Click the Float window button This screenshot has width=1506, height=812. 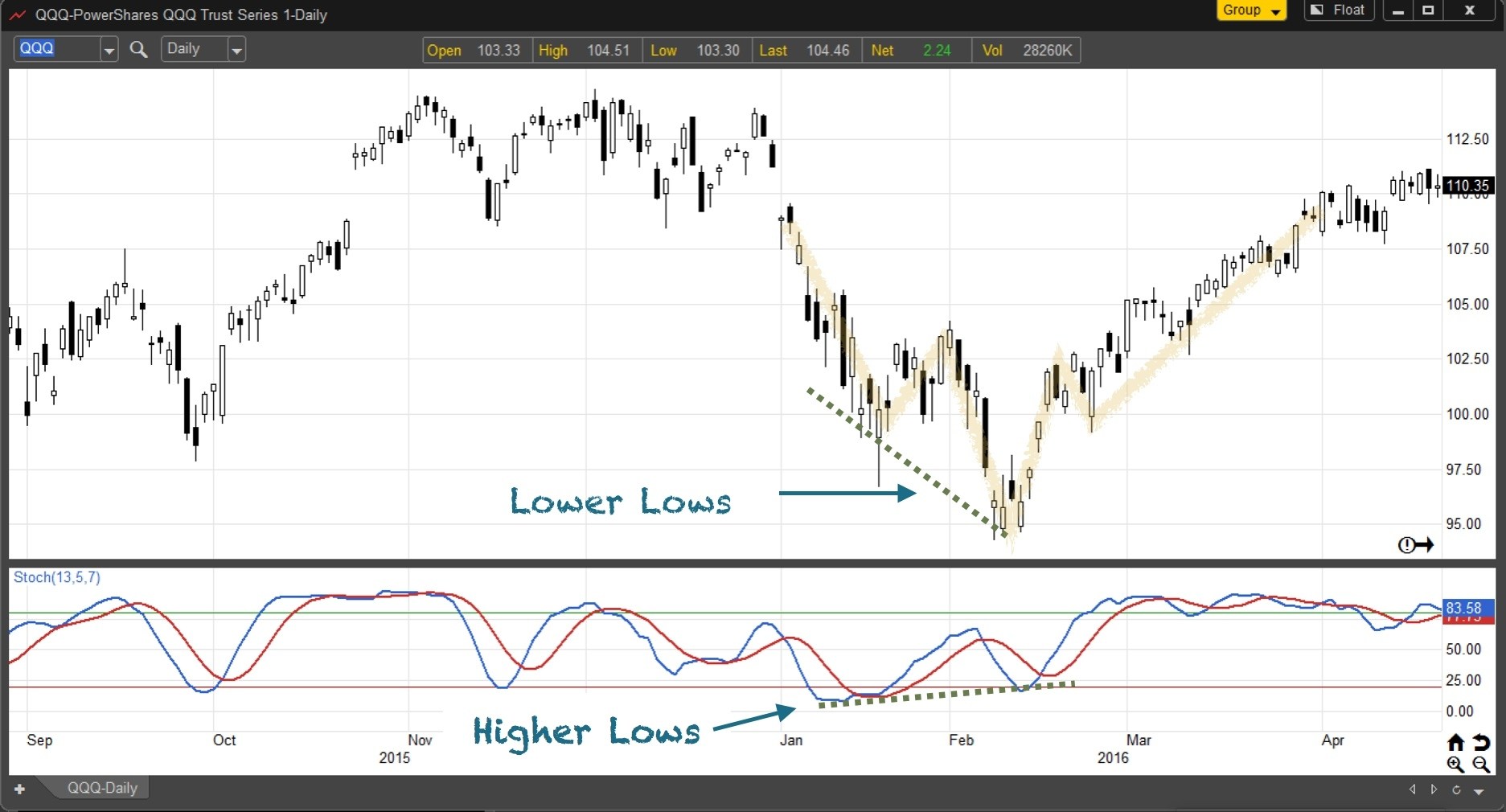pos(1338,10)
